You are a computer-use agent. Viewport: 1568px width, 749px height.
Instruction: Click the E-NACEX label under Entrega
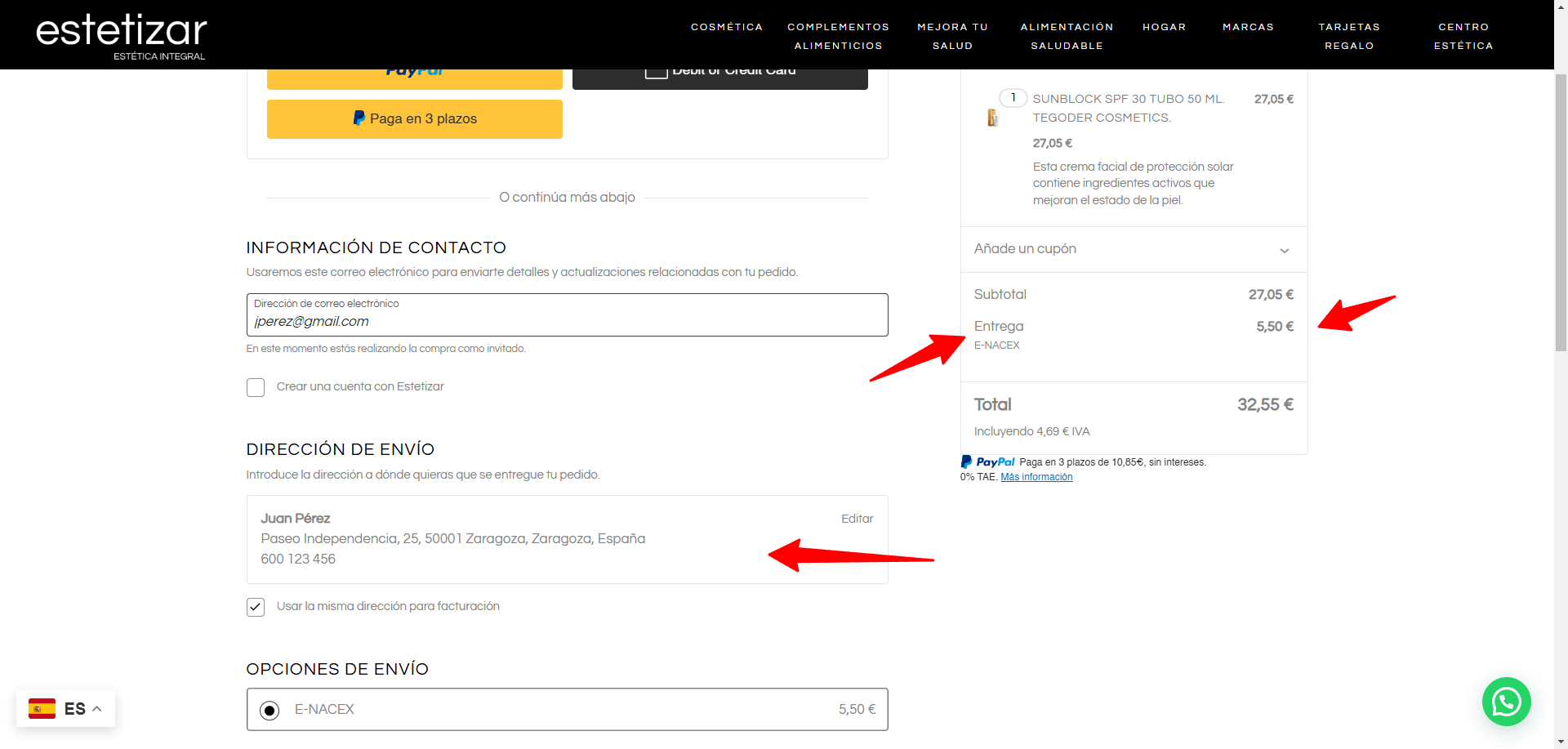[996, 346]
